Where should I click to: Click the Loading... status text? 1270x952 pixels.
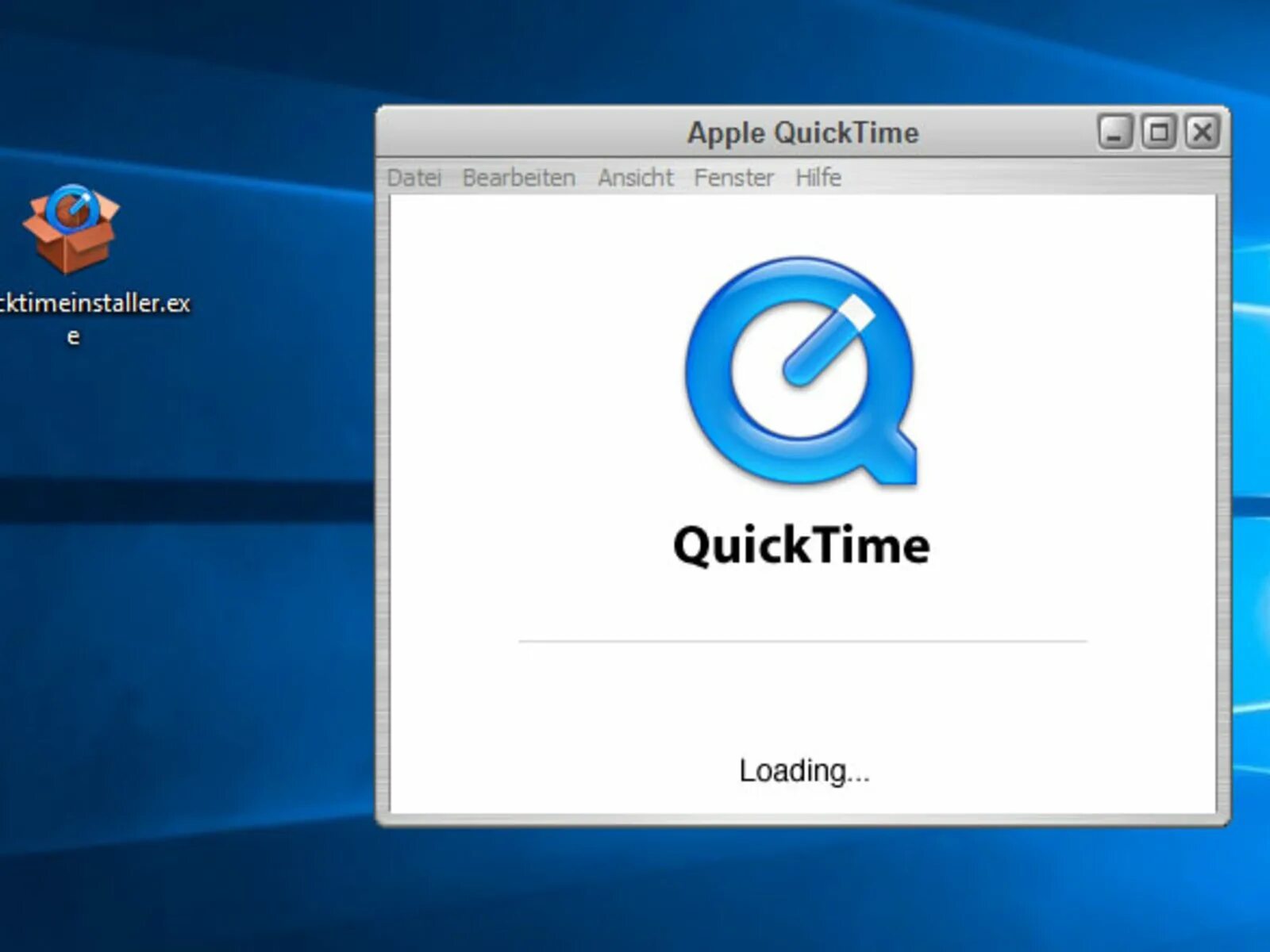tap(804, 770)
